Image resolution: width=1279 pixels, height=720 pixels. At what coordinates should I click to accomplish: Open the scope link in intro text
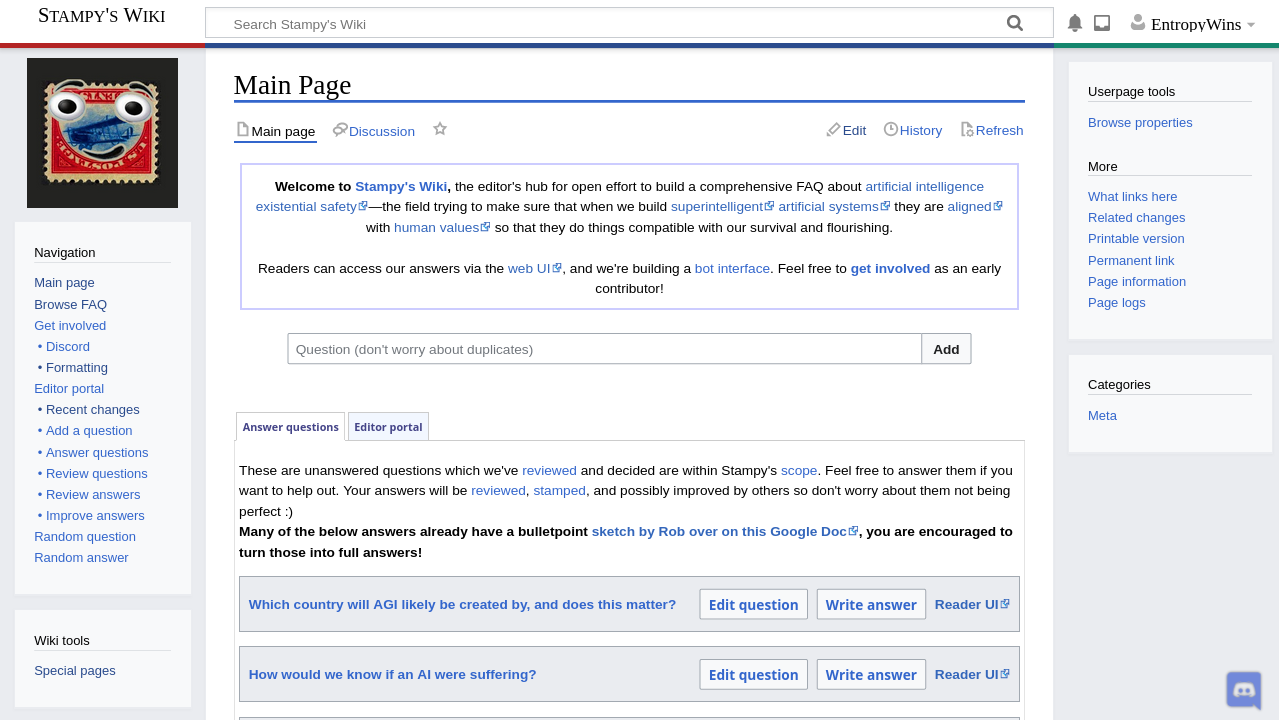tap(799, 470)
